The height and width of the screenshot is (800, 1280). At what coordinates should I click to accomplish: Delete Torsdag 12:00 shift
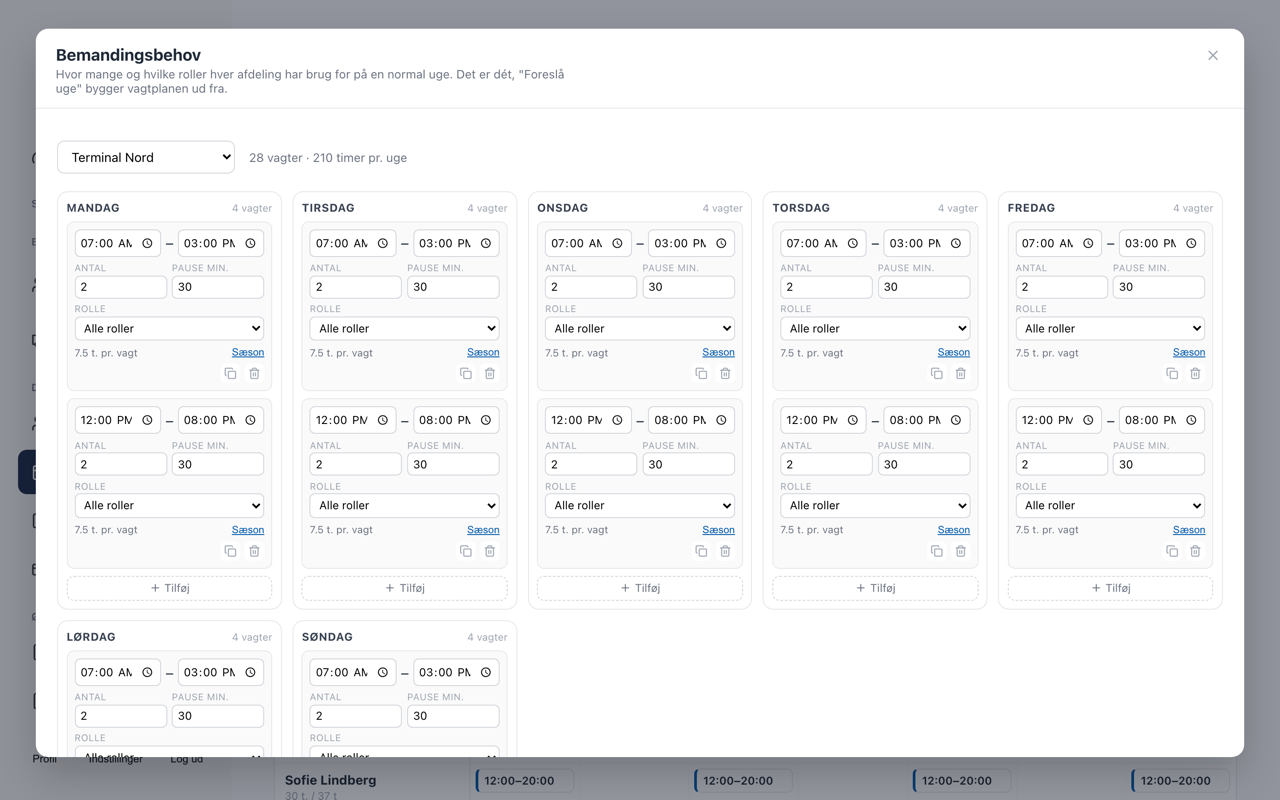coord(960,551)
